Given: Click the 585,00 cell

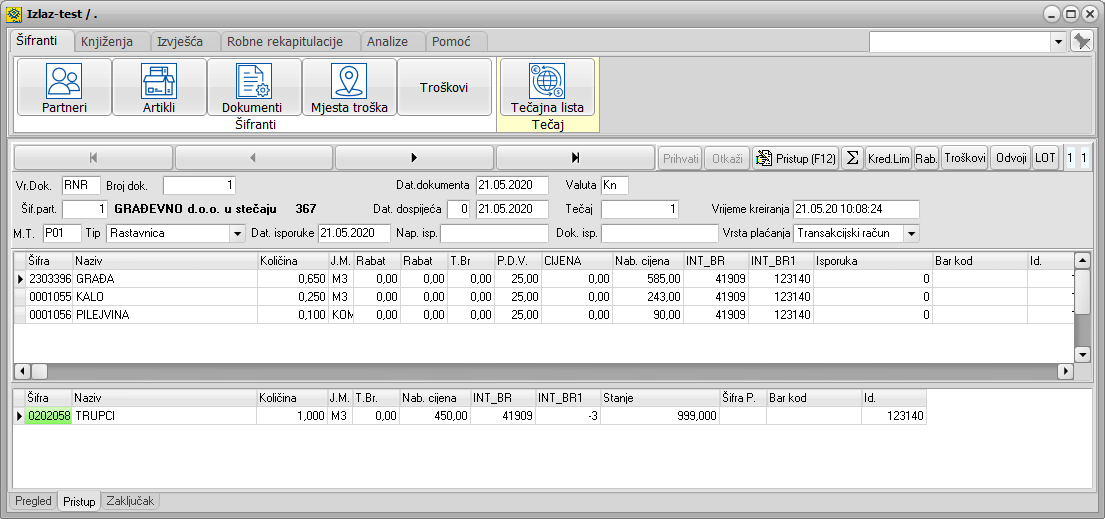Looking at the screenshot, I should [x=648, y=279].
